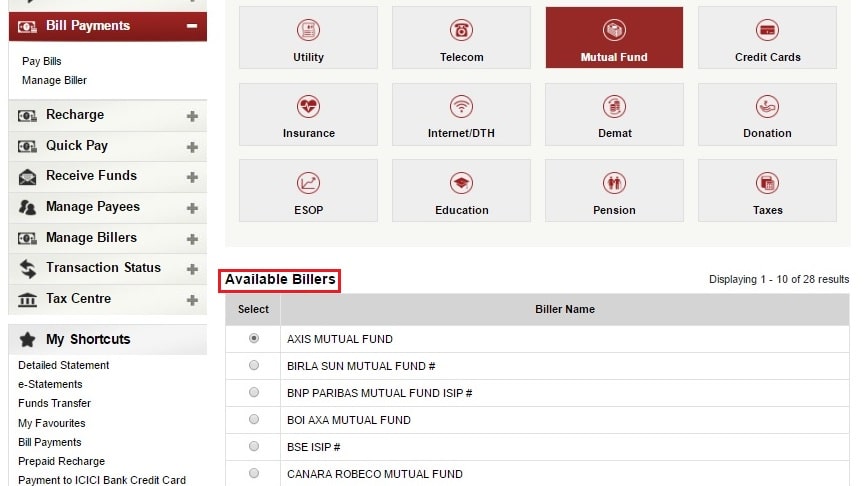Open the e-Statements shortcut link
The height and width of the screenshot is (486, 868).
(50, 384)
